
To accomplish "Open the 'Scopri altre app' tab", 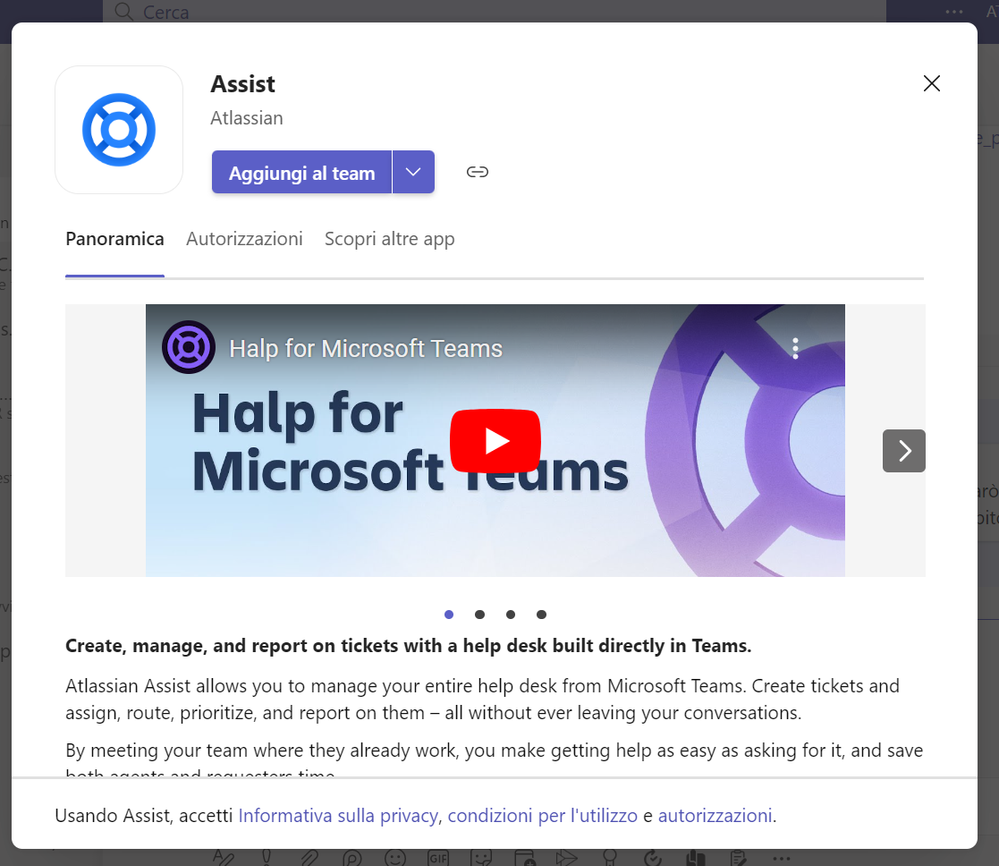I will pos(389,239).
